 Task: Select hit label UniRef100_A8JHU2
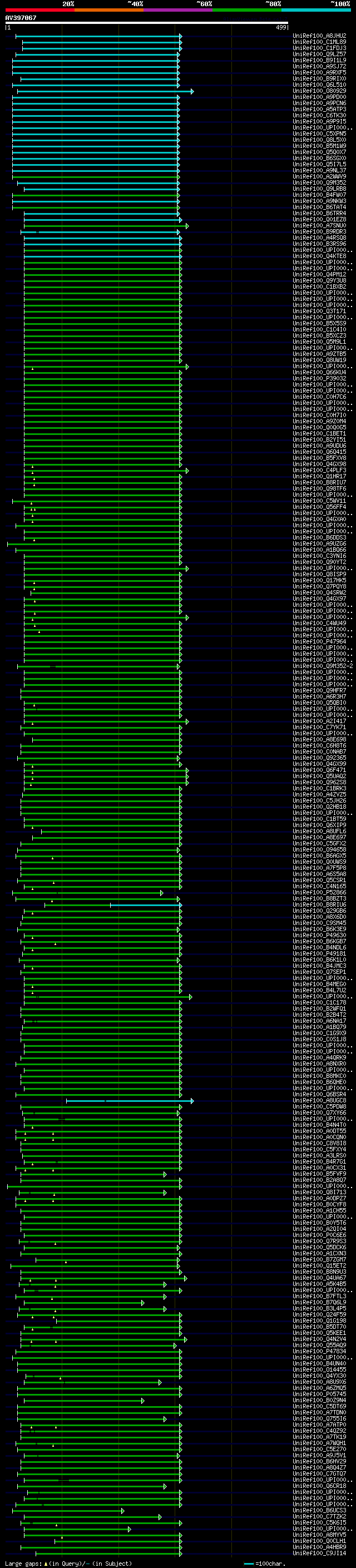[319, 36]
